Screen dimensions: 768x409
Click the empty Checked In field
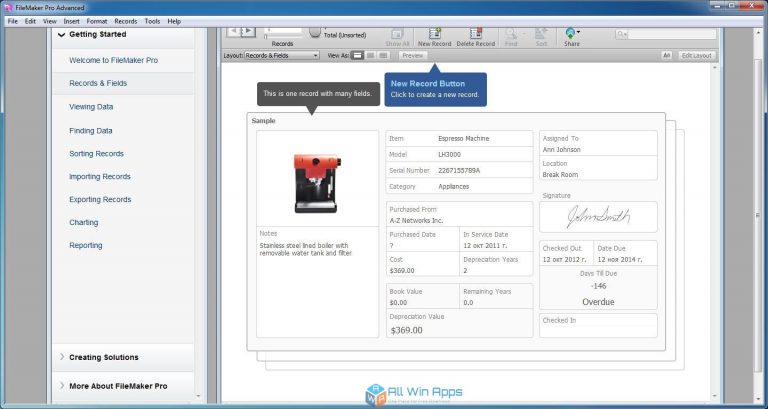[598, 326]
